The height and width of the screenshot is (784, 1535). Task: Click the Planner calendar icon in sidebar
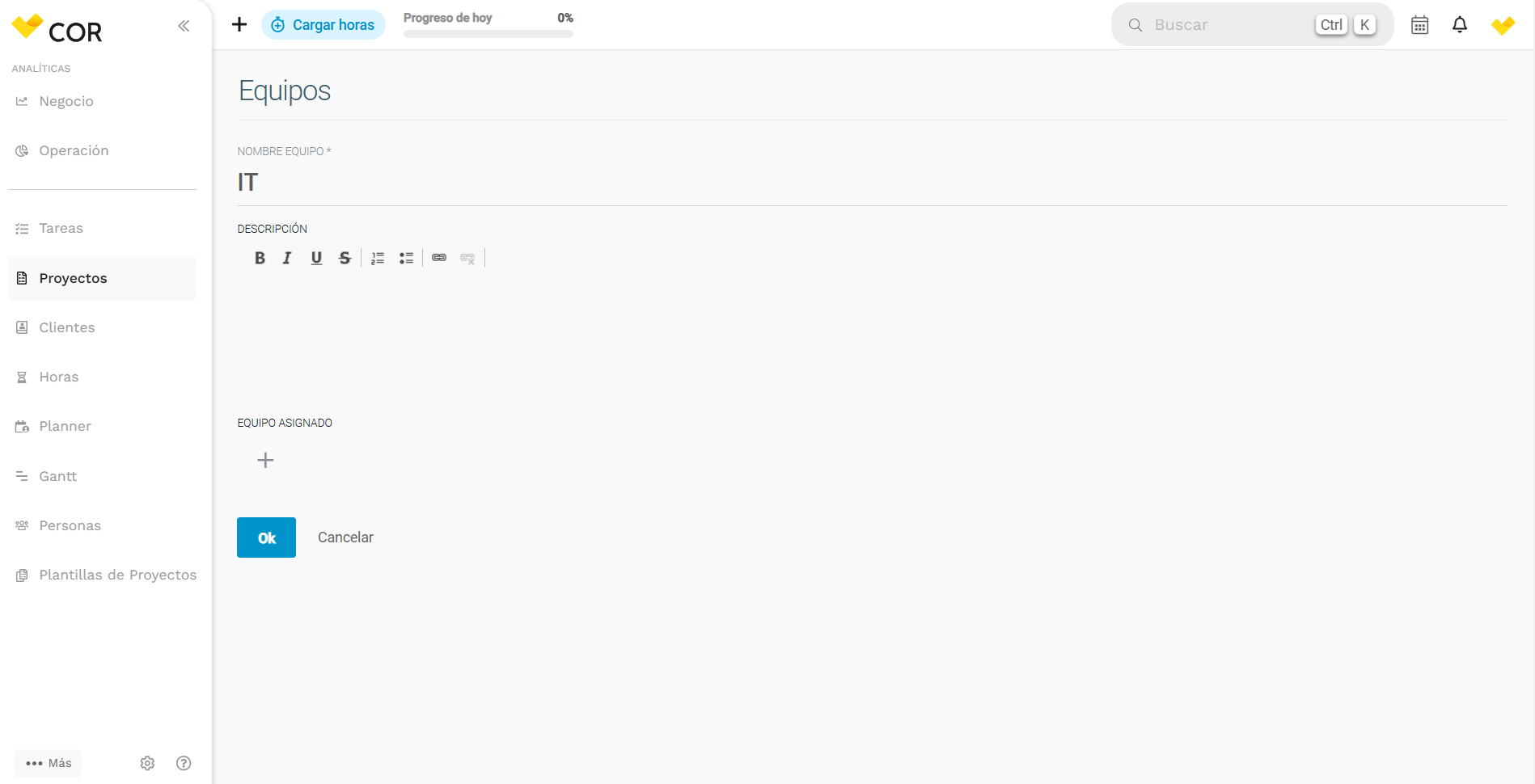(22, 427)
